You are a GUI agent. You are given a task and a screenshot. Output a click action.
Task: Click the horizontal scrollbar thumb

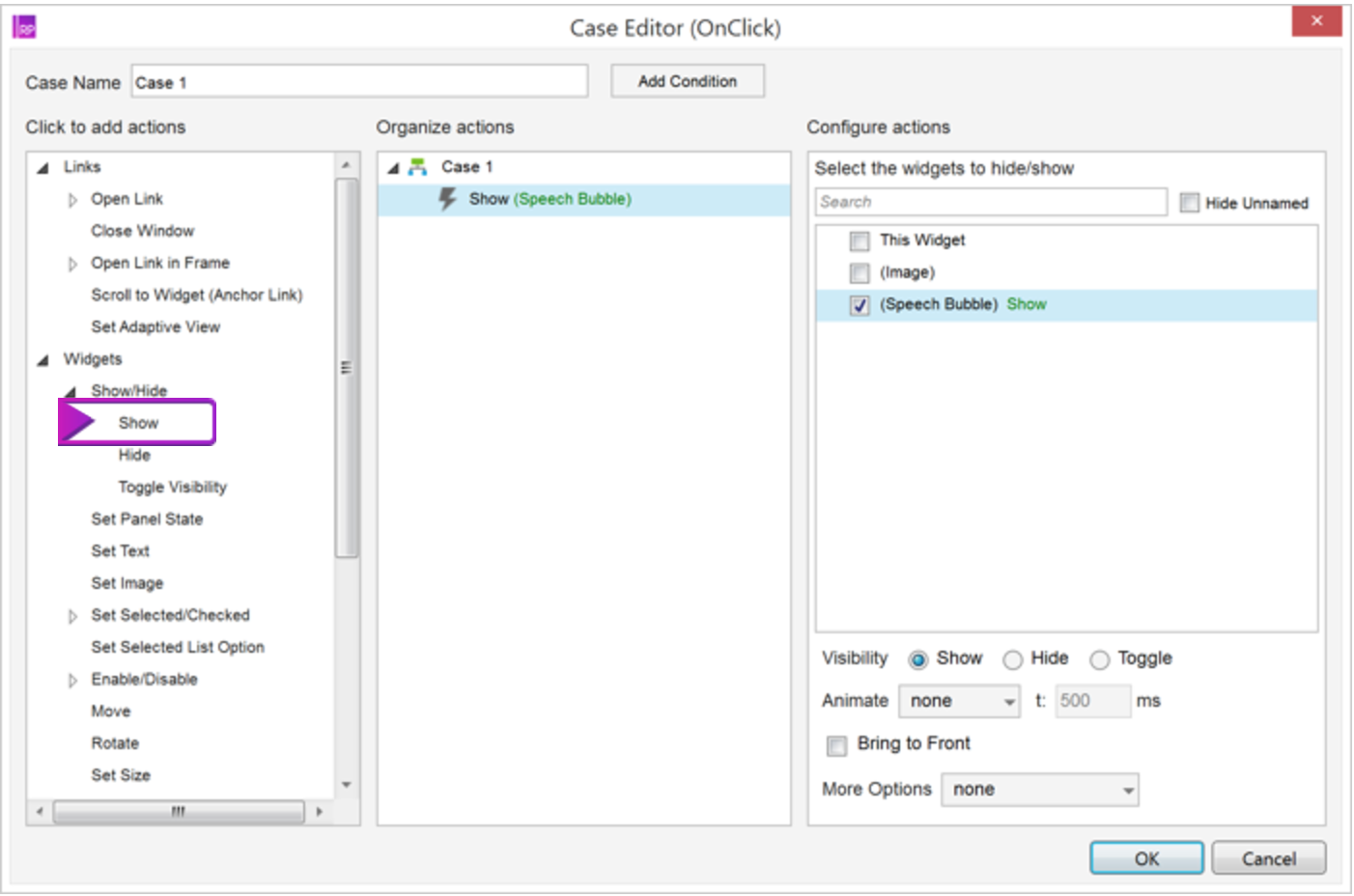tap(179, 811)
